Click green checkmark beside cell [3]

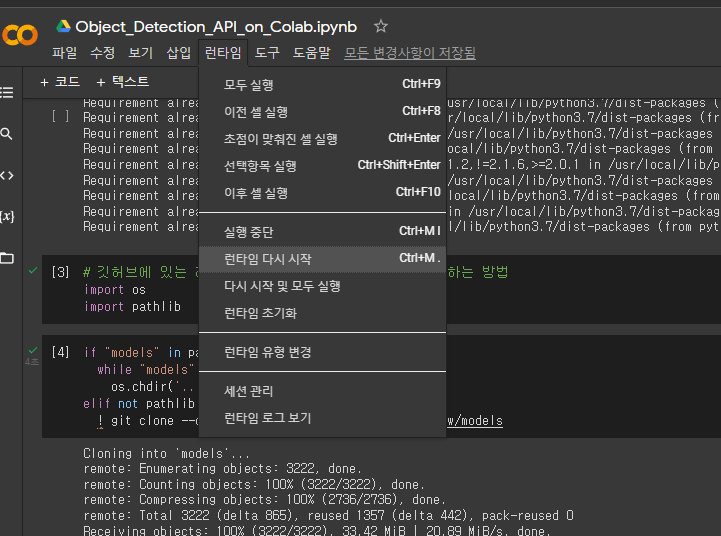tap(33, 270)
